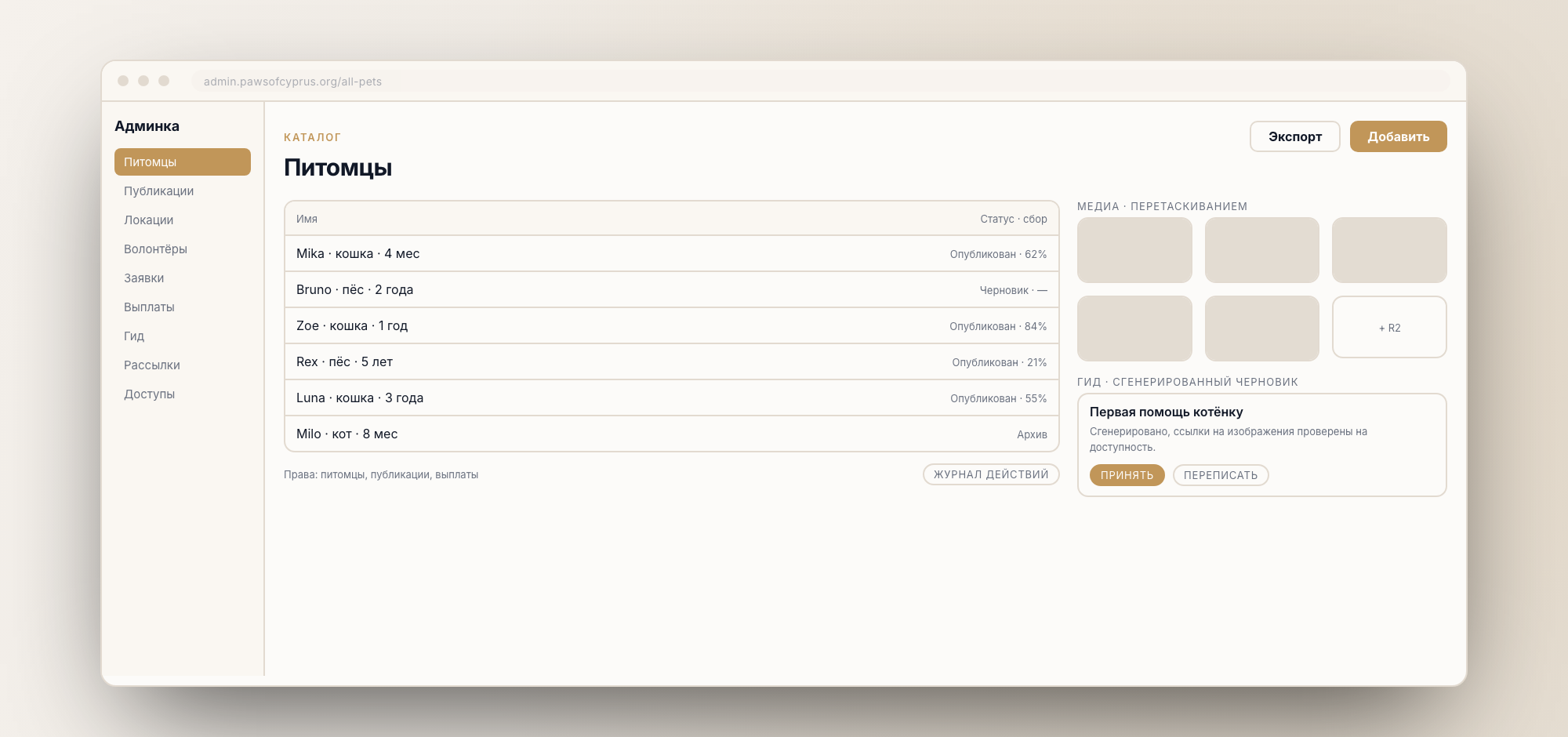Click the Питомцы page heading

pyautogui.click(x=338, y=167)
